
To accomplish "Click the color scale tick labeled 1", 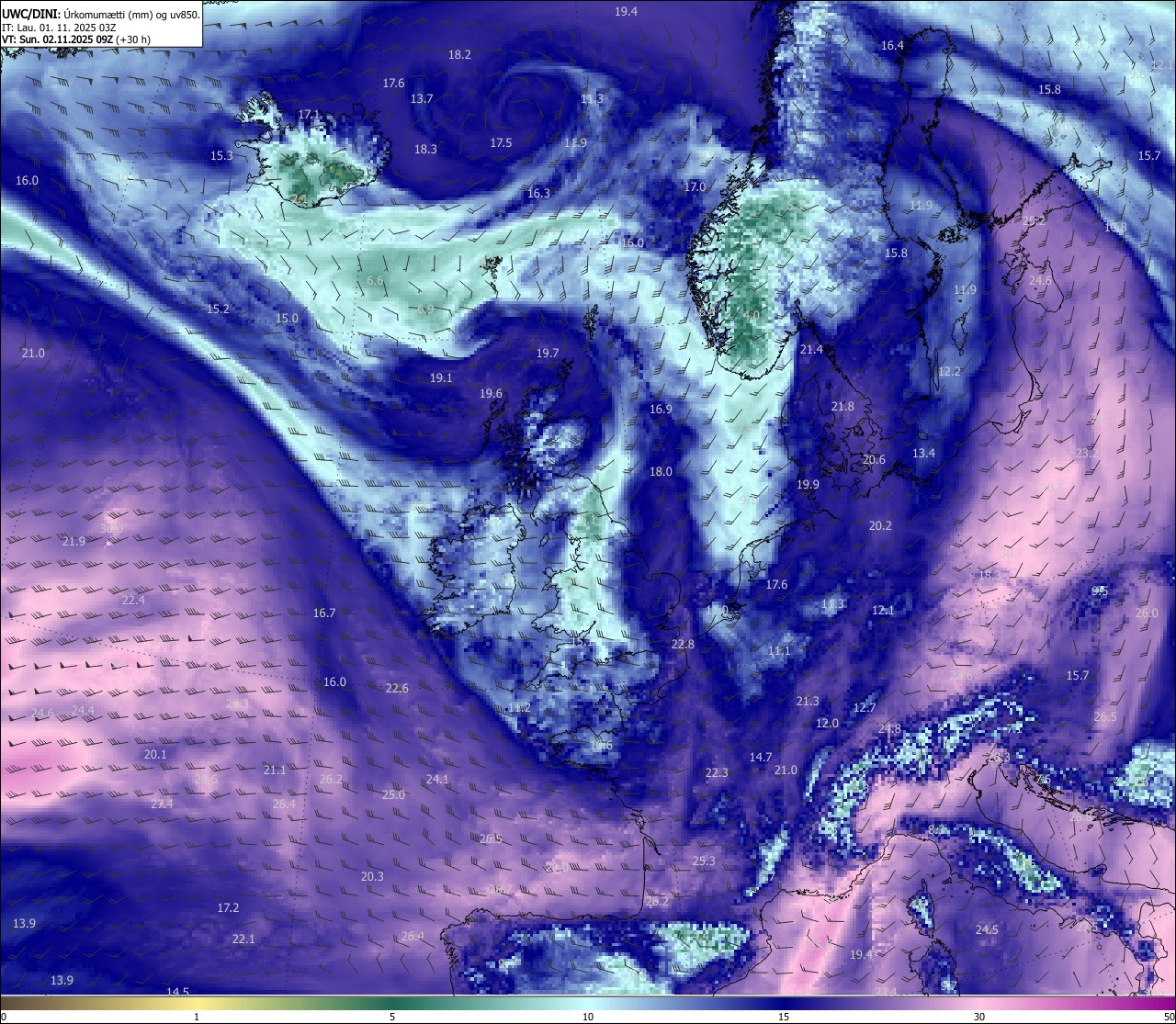I will pos(197,1017).
